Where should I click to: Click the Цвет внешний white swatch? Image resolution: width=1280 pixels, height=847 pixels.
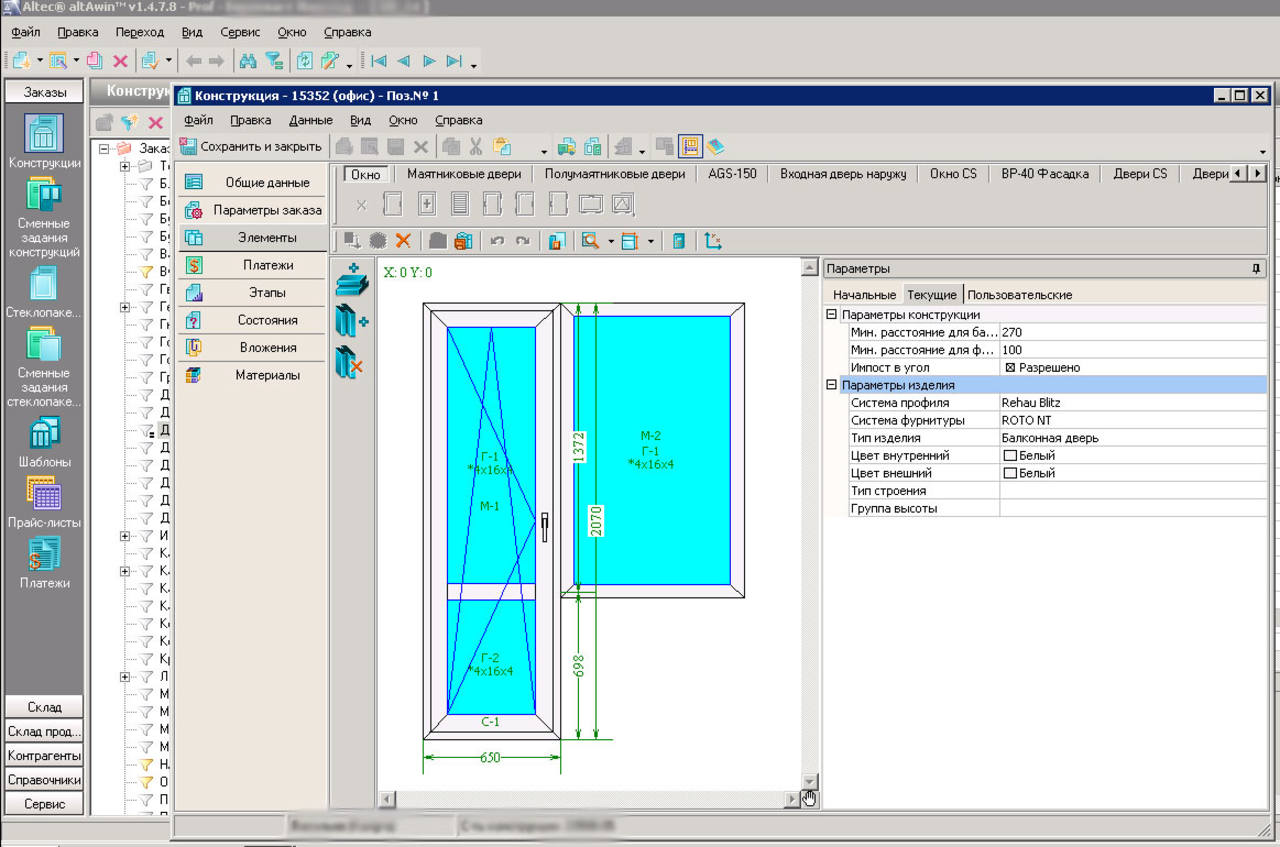pyautogui.click(x=1010, y=473)
